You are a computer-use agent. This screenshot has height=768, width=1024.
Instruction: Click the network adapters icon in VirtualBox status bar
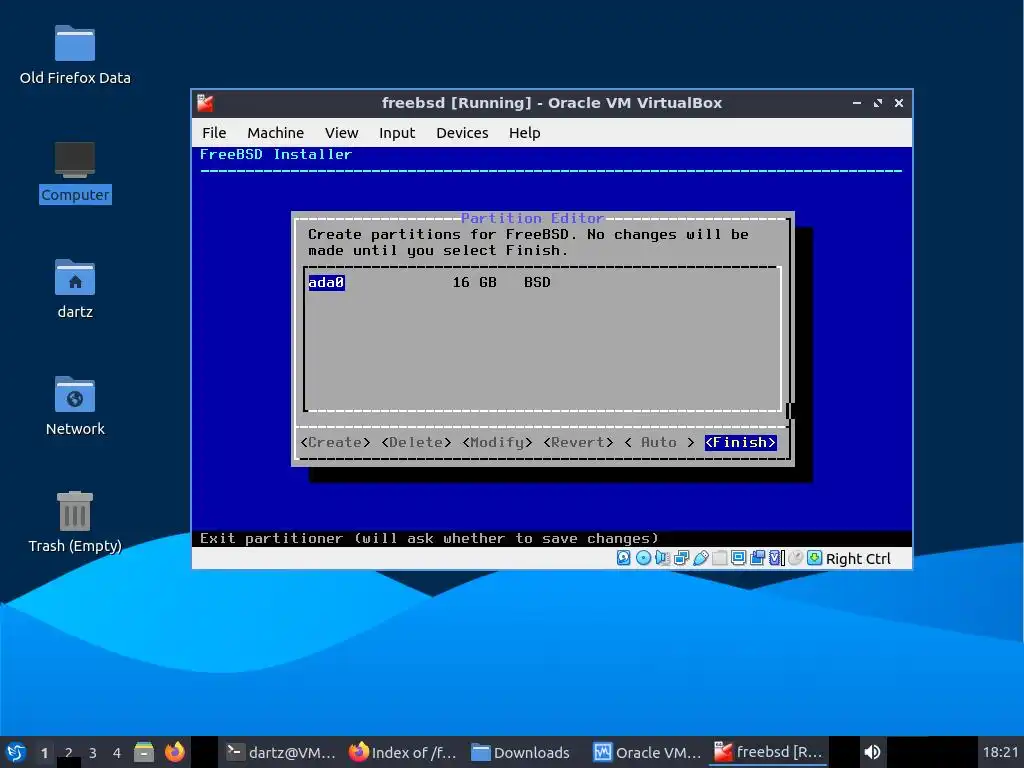coord(681,558)
